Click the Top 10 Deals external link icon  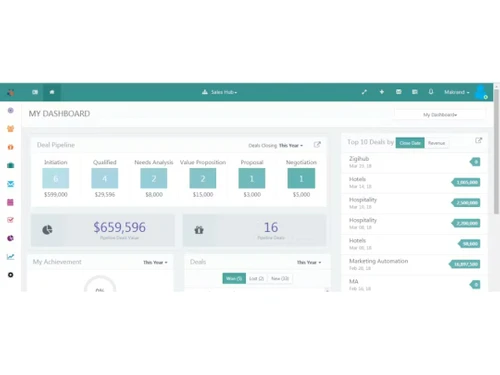(x=478, y=140)
